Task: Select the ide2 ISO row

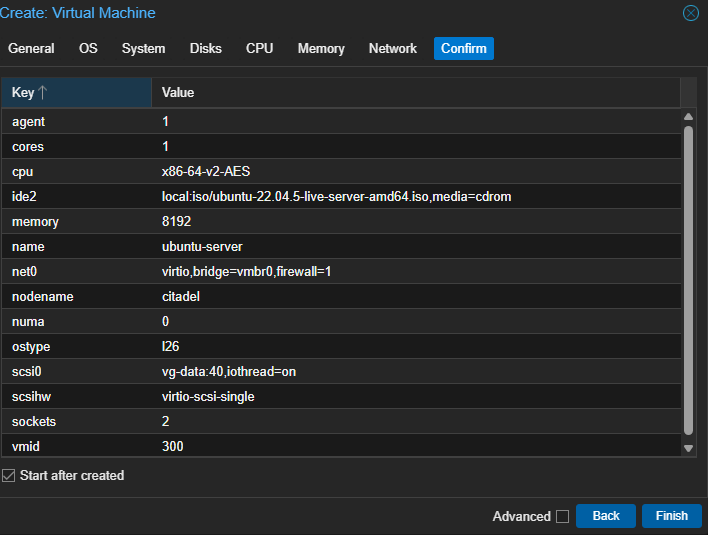Action: (336, 197)
